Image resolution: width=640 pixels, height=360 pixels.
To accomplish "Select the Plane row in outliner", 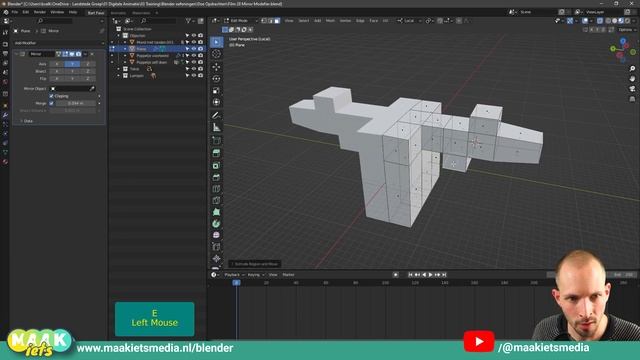I will click(x=157, y=49).
